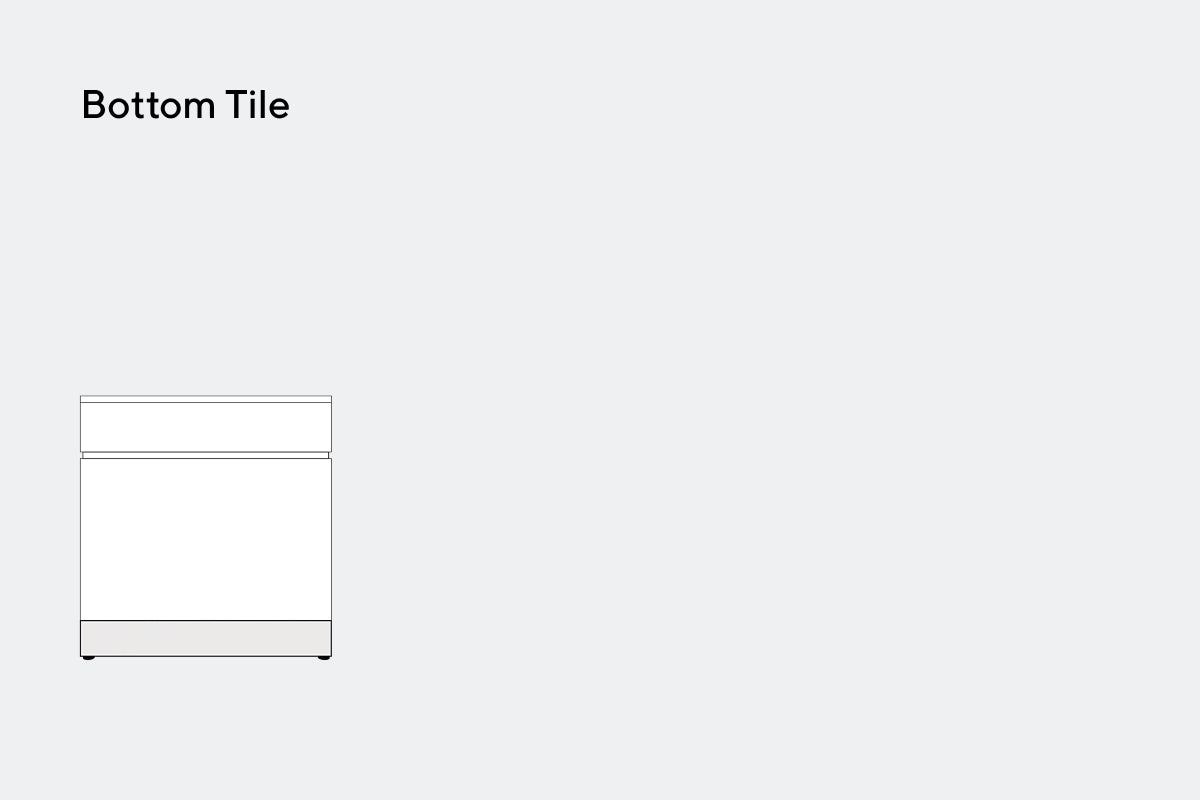Select the grey bottom tile plinth

206,638
